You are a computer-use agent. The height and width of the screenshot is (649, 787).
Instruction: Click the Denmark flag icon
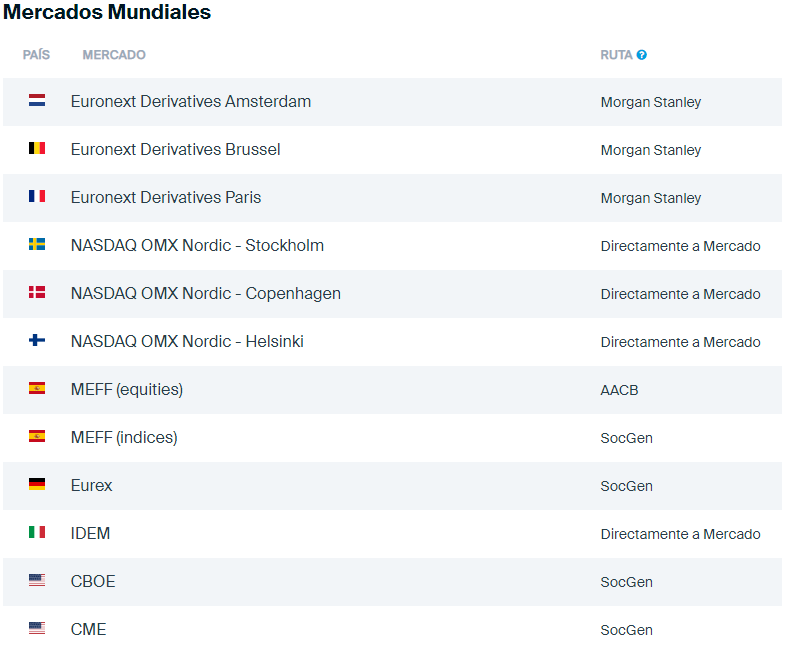click(x=37, y=293)
